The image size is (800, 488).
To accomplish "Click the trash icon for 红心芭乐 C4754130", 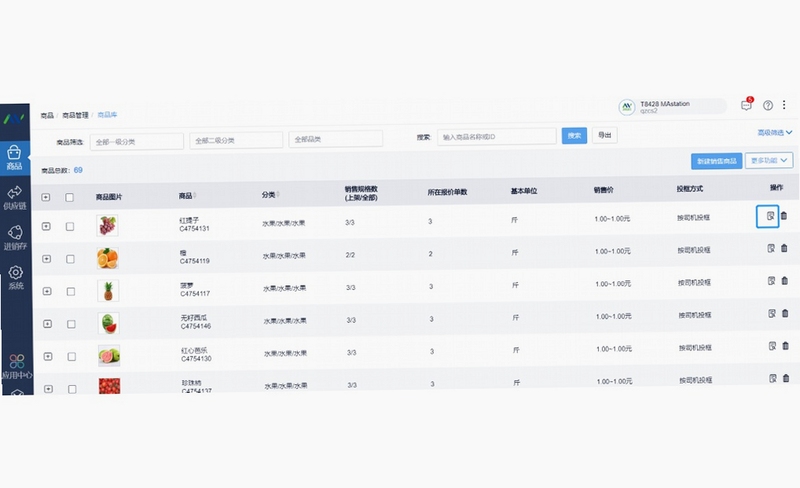I will coord(786,346).
